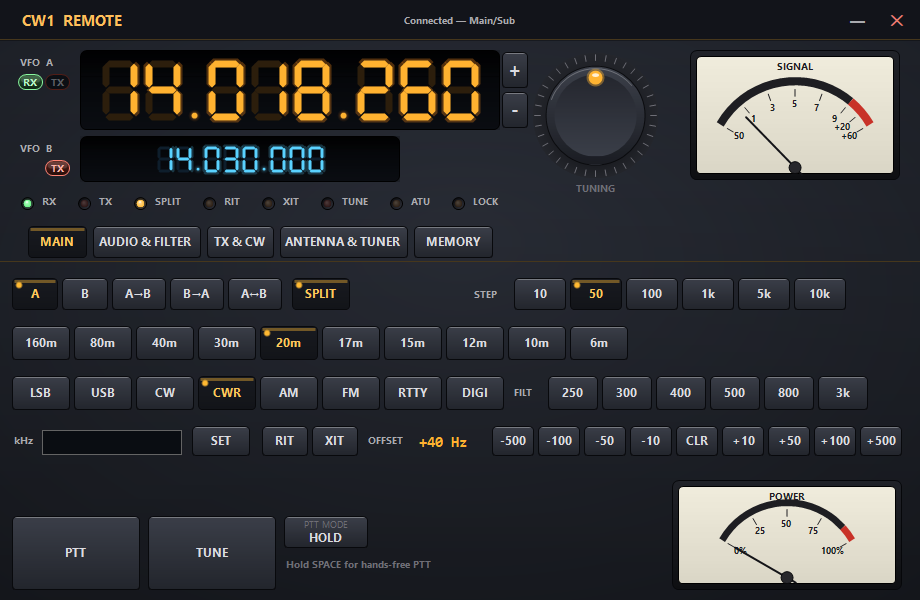The image size is (920, 600).
Task: Click the round TUNING knob
Action: click(595, 116)
